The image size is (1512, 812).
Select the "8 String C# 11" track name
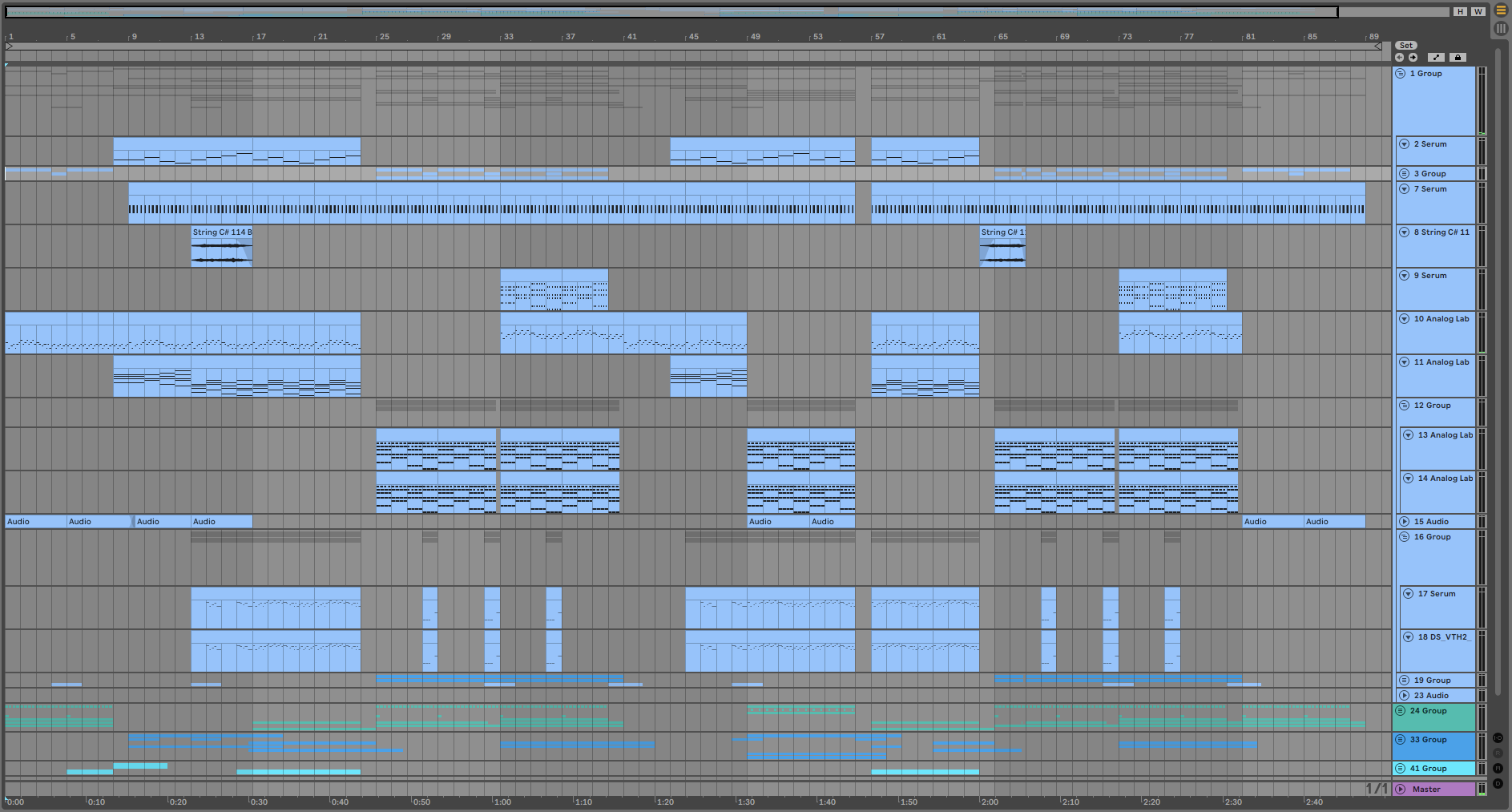(x=1442, y=232)
